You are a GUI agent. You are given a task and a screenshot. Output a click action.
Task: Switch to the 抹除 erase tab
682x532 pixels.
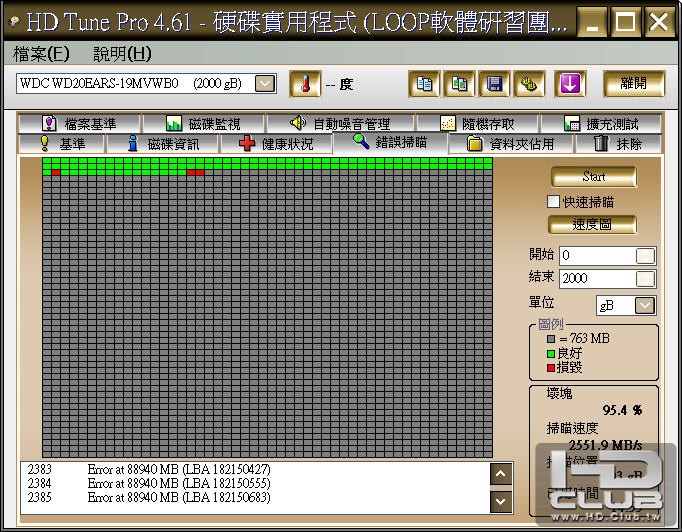(618, 144)
